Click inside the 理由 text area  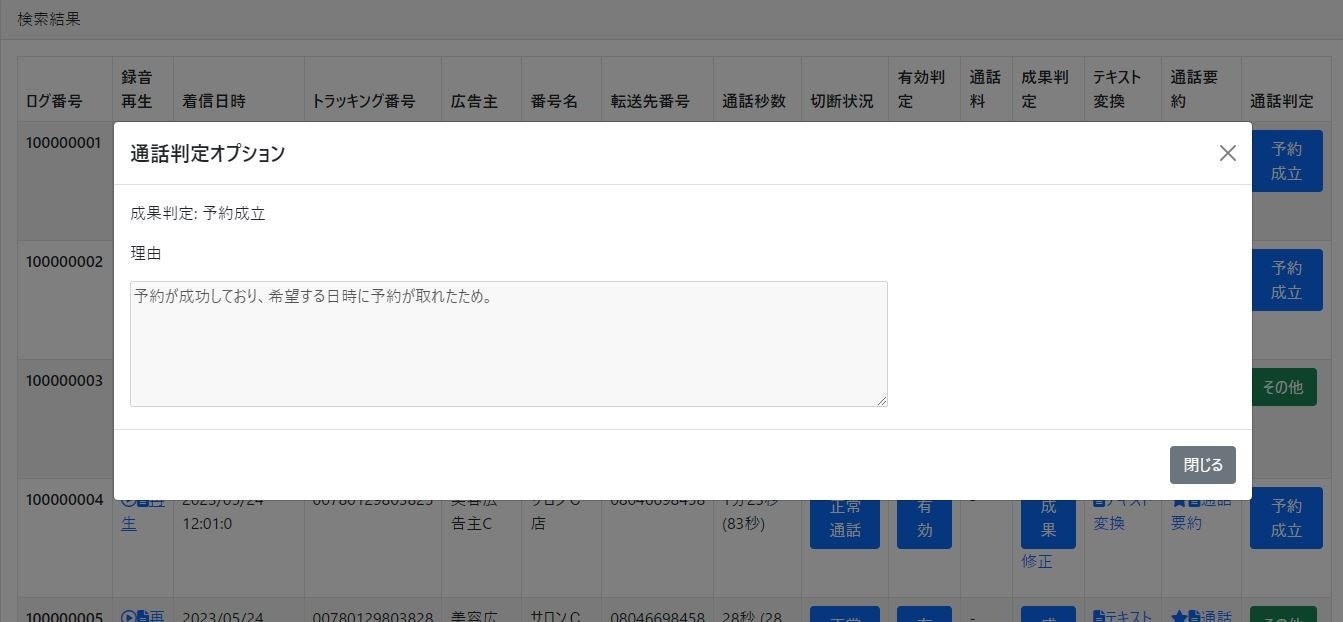[508, 343]
